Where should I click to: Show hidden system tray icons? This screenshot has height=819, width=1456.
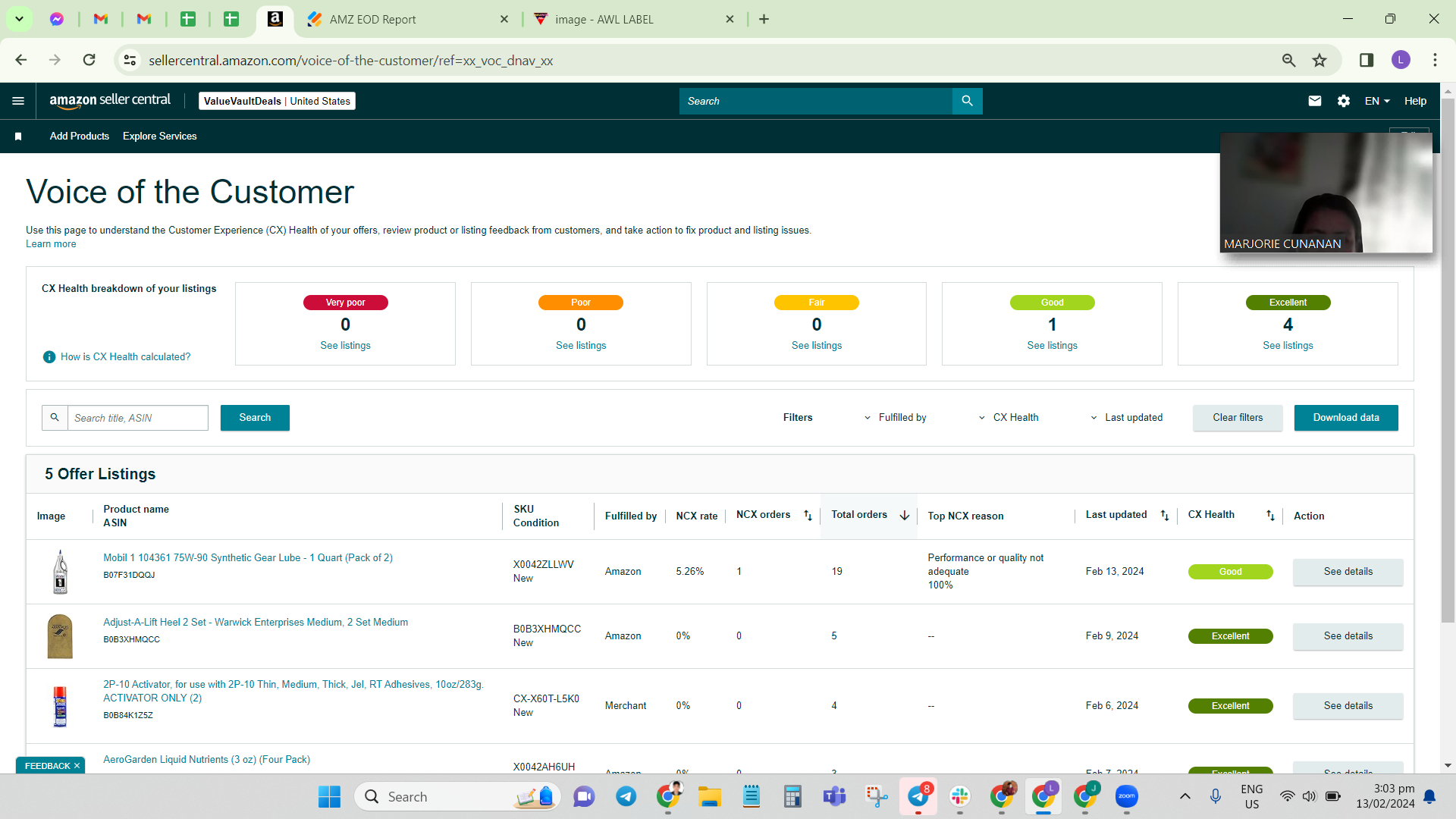click(1185, 797)
